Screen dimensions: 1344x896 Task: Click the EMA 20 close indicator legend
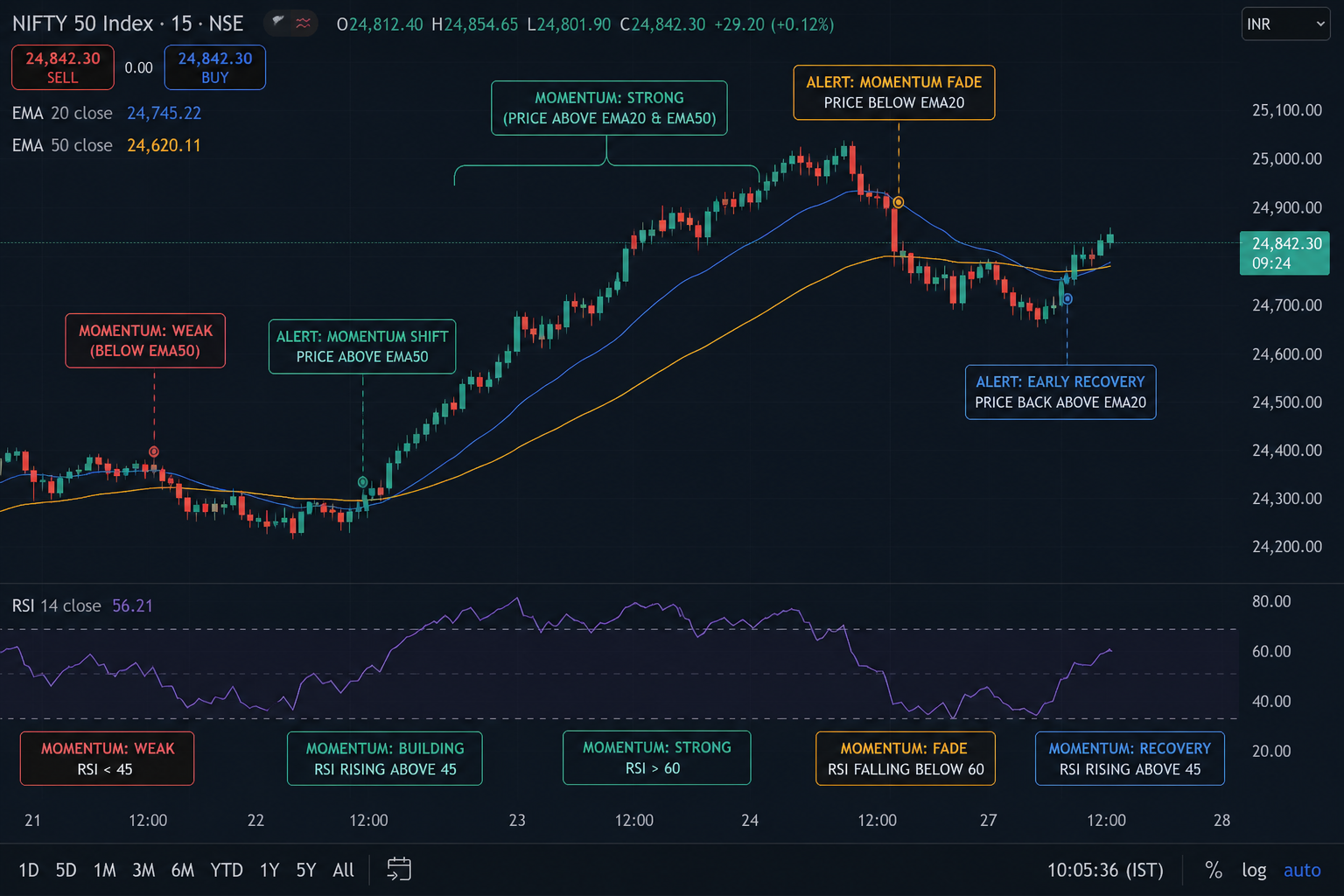(x=62, y=113)
